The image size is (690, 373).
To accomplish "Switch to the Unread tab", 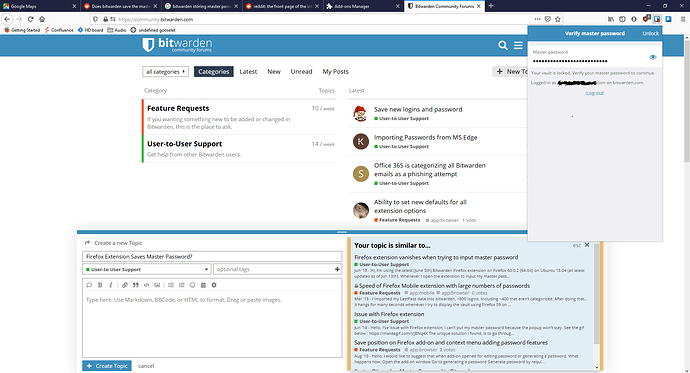I will point(301,71).
